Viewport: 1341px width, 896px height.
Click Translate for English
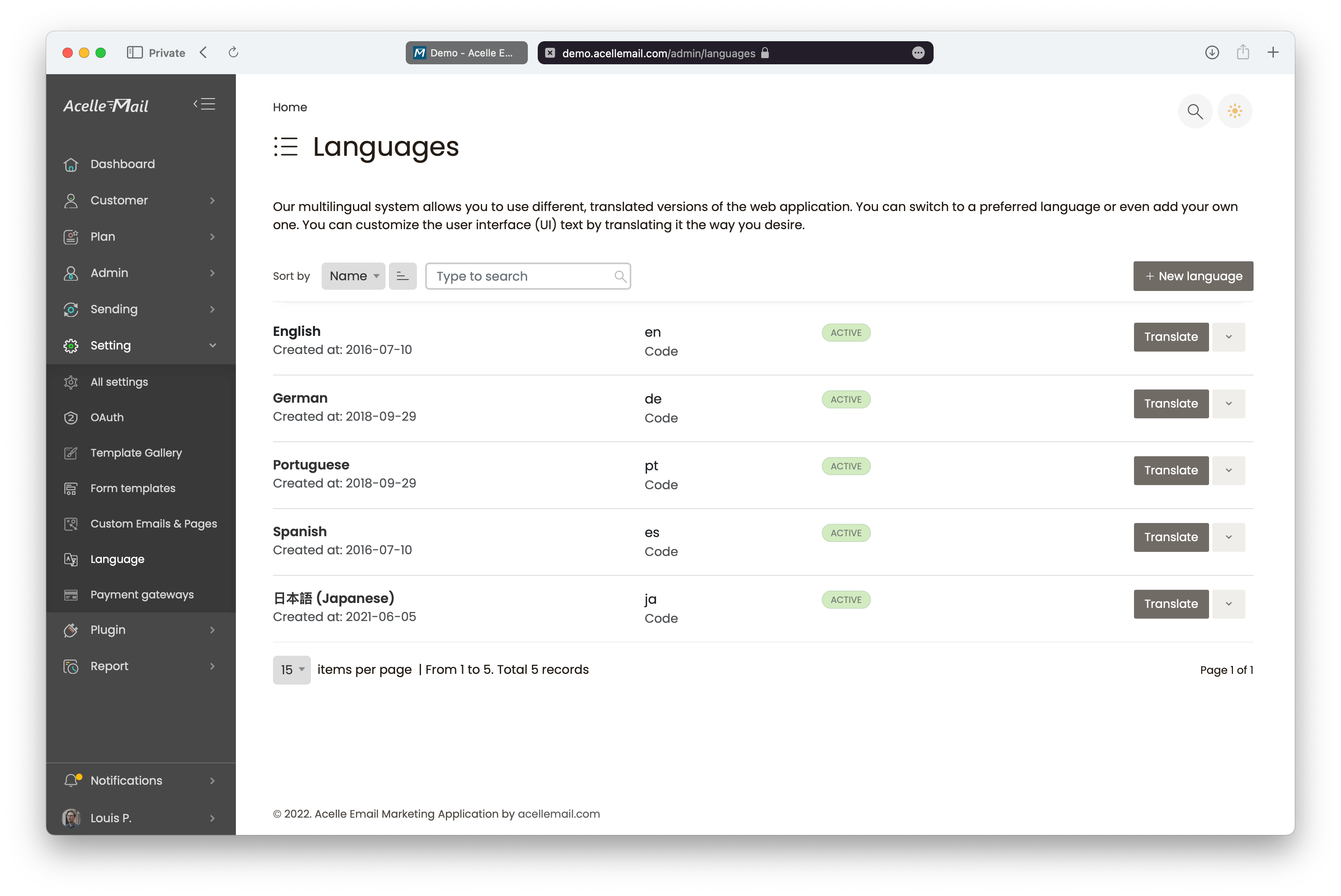[x=1171, y=337]
